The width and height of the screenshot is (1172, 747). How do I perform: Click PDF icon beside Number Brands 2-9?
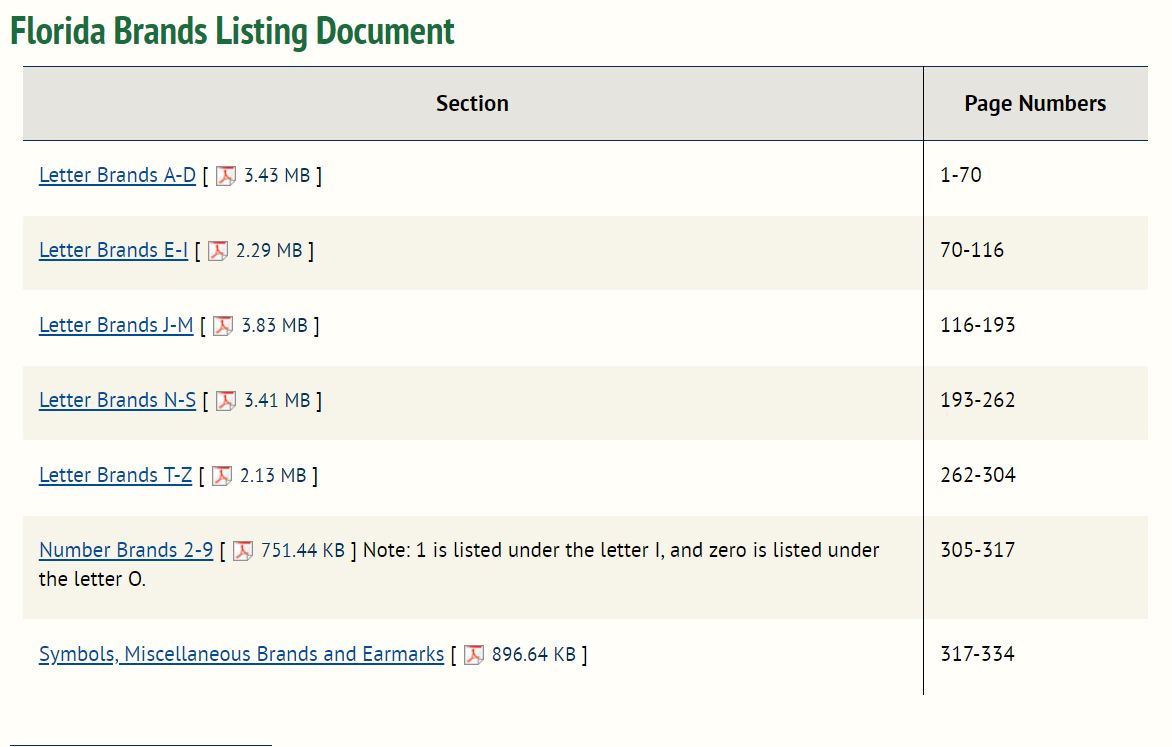(x=243, y=551)
